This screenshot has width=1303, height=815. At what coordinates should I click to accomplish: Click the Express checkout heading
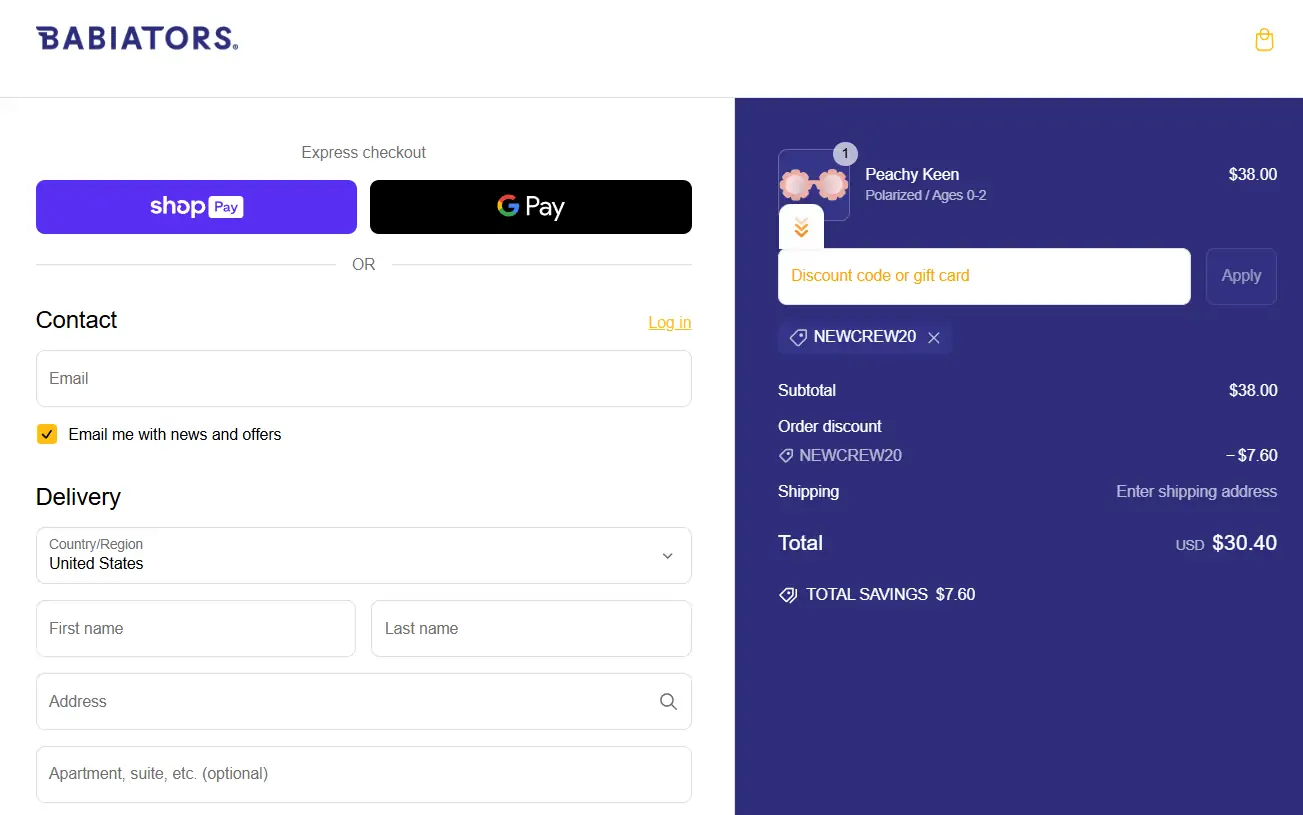(364, 153)
